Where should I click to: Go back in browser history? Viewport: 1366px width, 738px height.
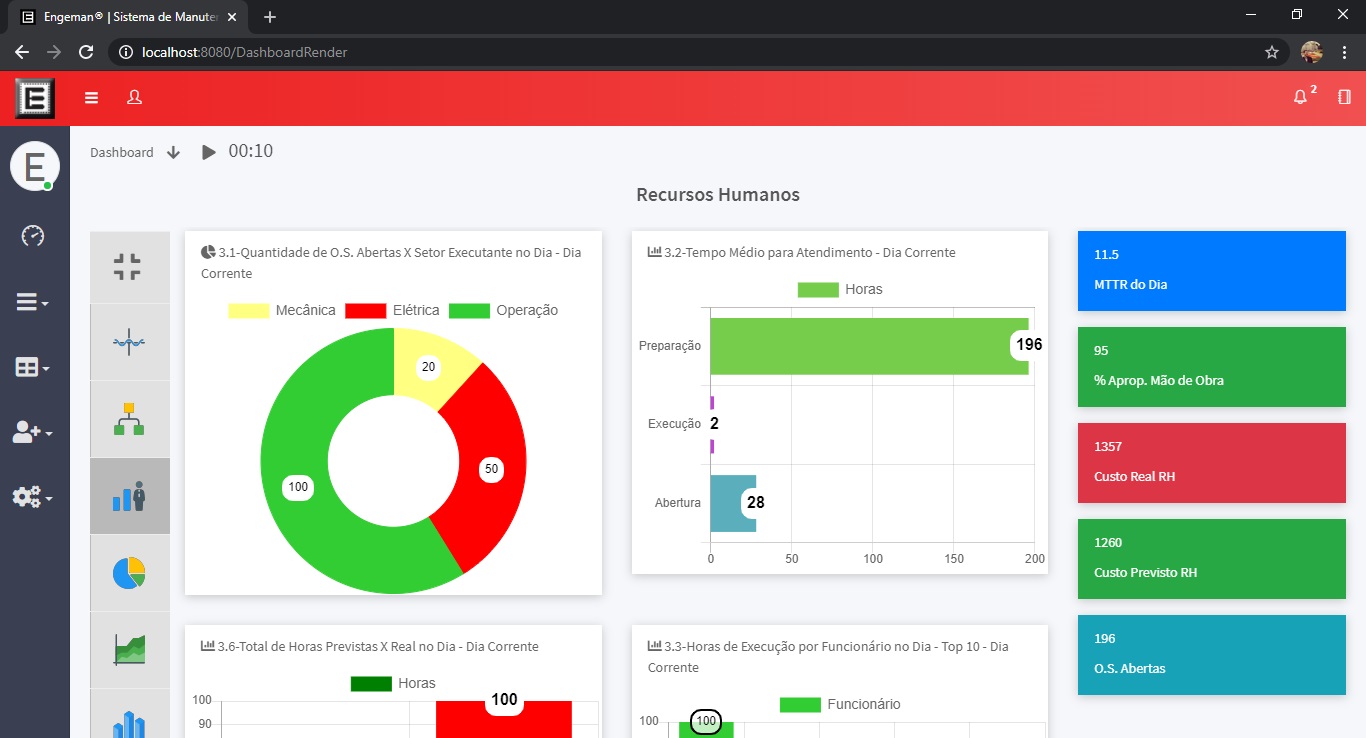click(22, 52)
